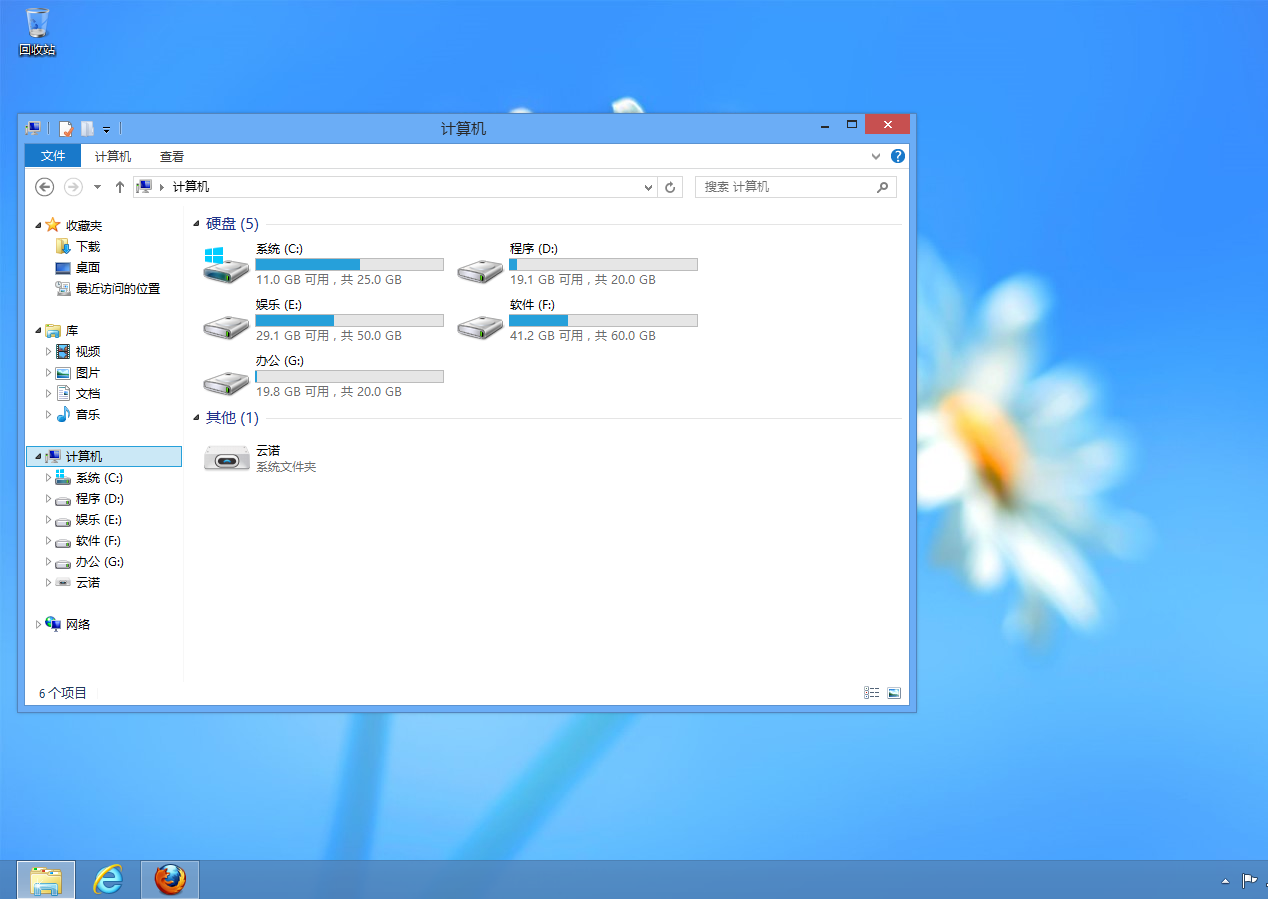Select 程序 (D:) in the navigation pane
The image size is (1268, 899).
100,499
